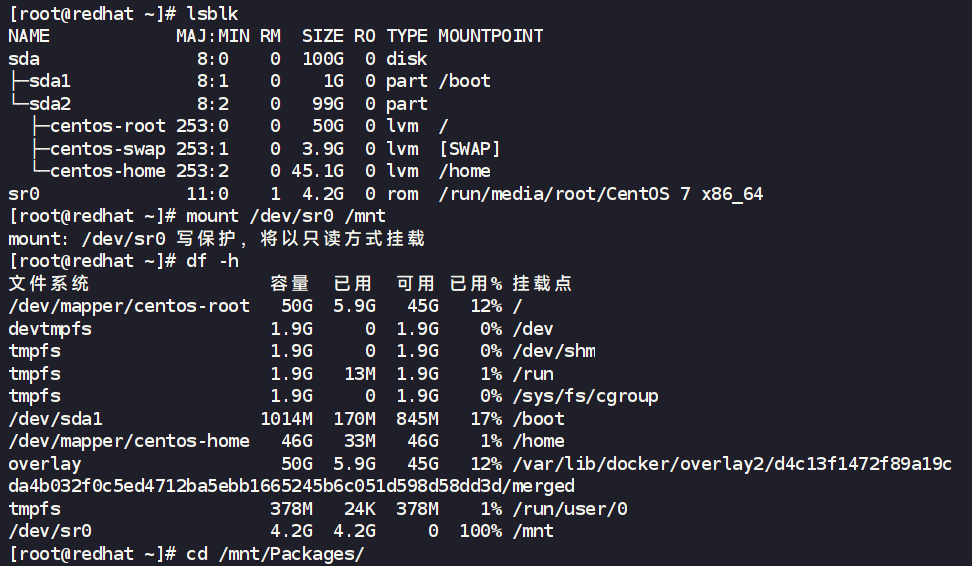
Task: Click the sda1 partition name
Action: (x=50, y=81)
